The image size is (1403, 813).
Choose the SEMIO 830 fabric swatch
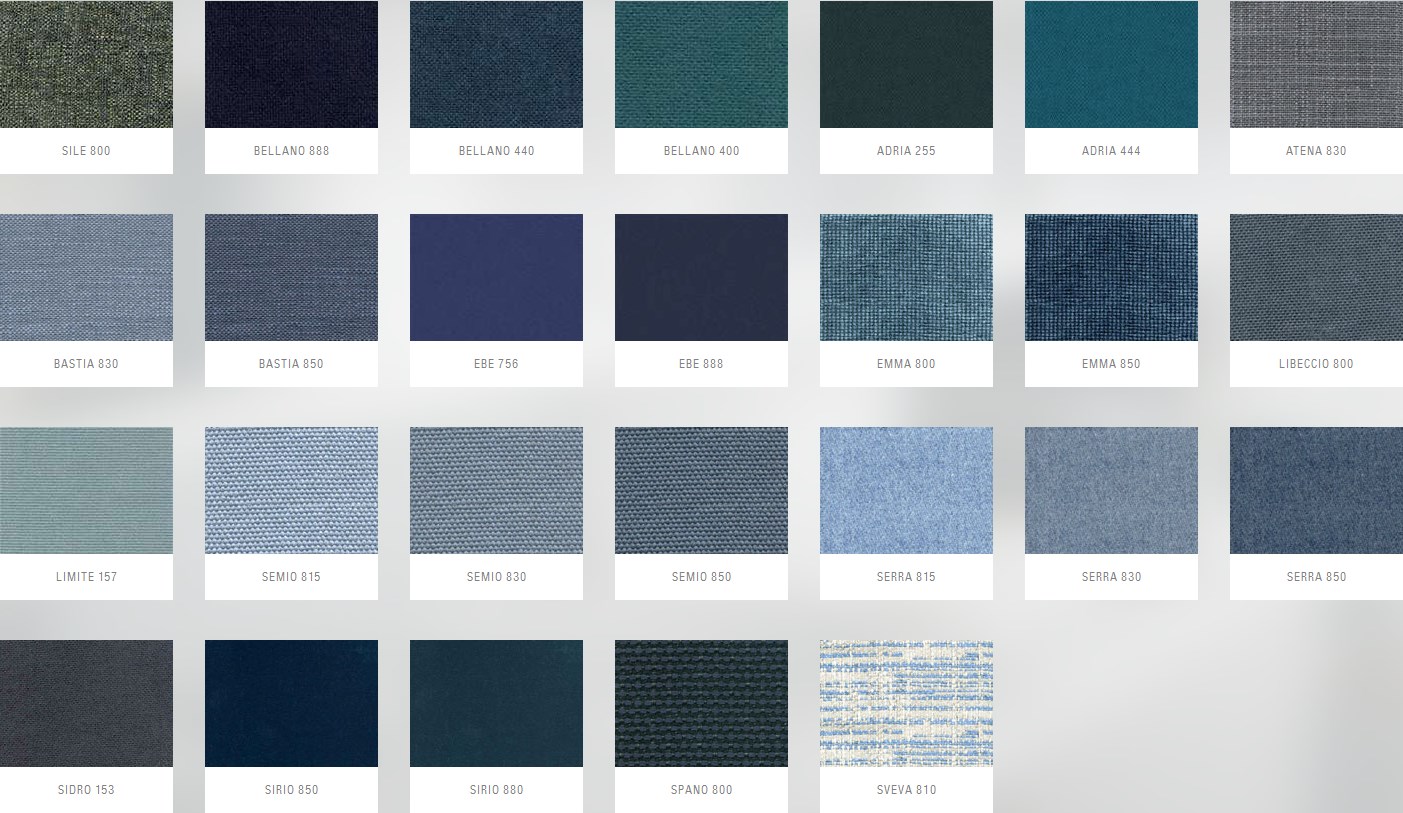[496, 490]
